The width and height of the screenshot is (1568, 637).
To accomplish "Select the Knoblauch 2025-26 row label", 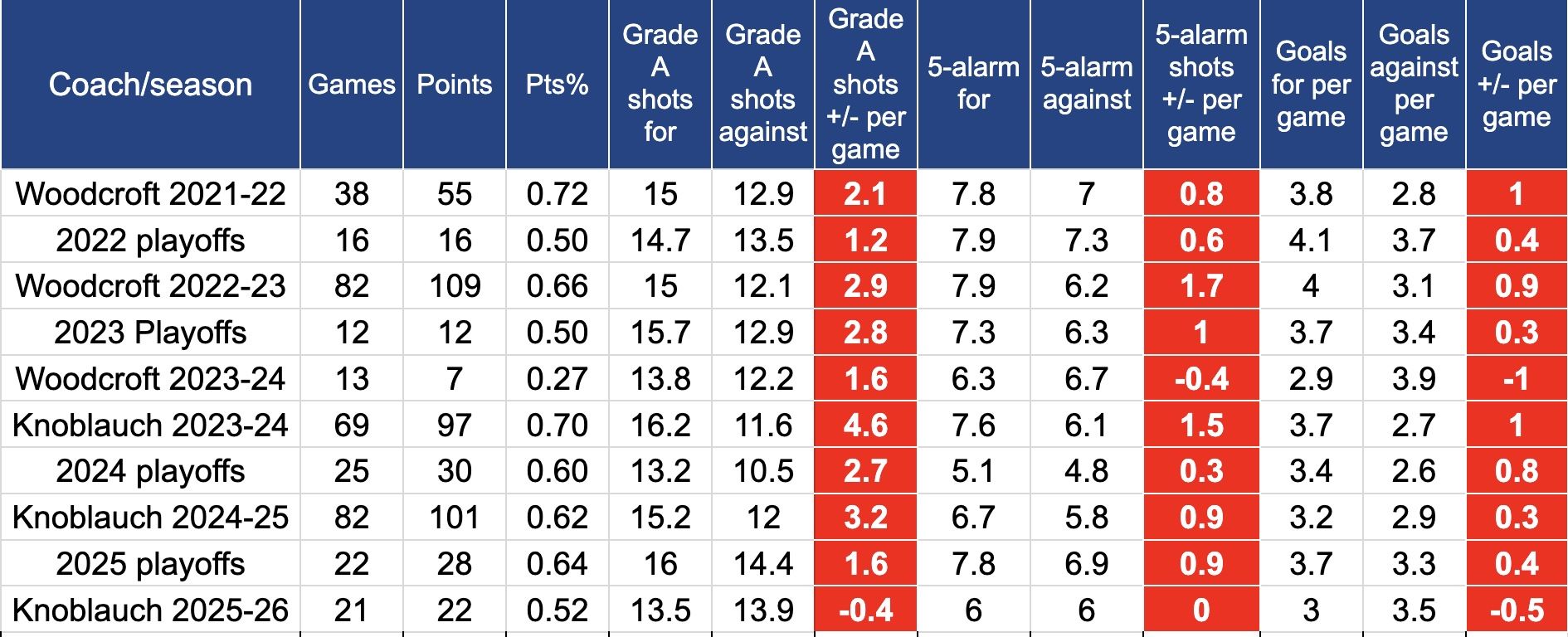I will (150, 610).
